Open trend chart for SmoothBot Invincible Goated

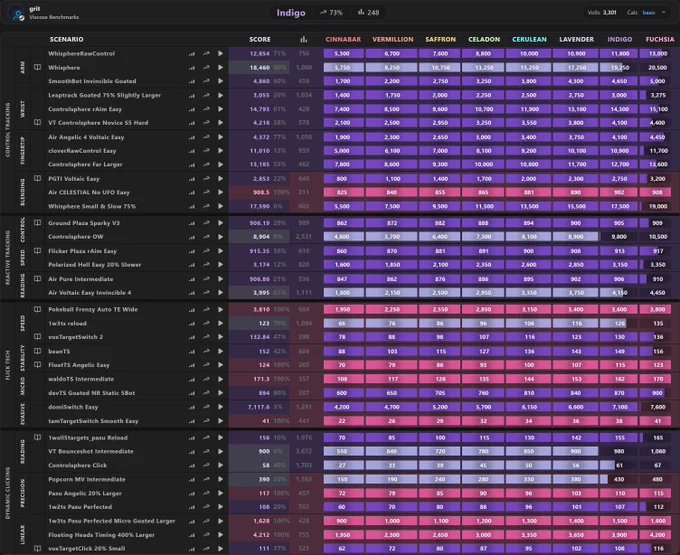(206, 81)
